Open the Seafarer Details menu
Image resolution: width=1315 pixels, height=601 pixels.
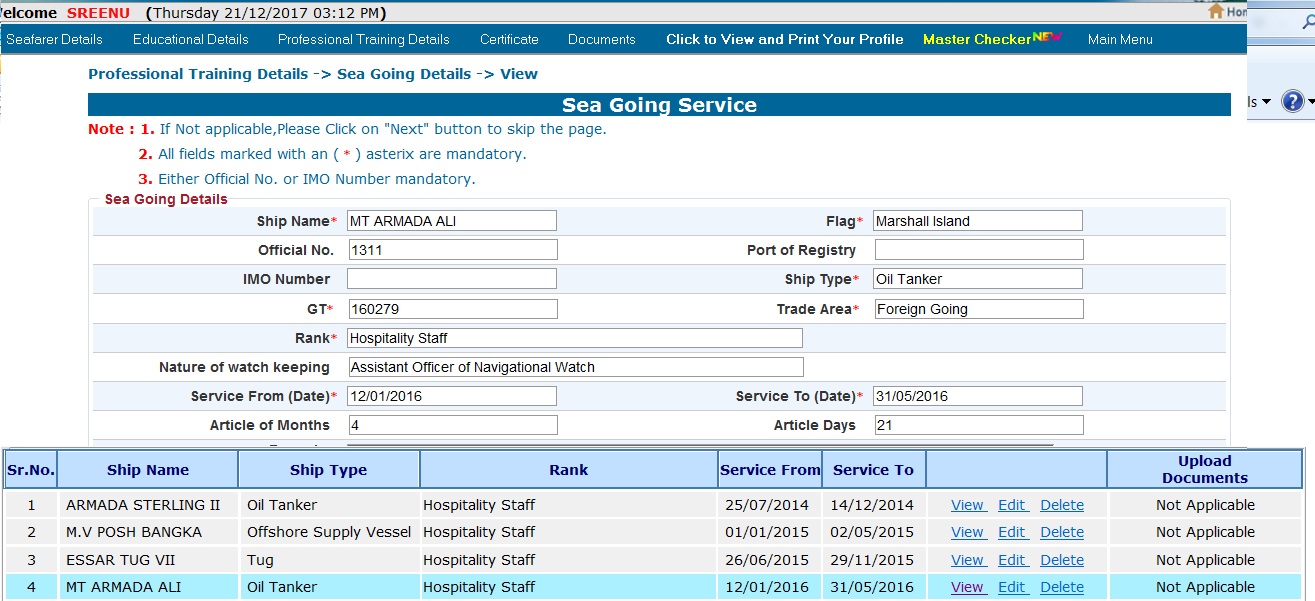[x=54, y=39]
